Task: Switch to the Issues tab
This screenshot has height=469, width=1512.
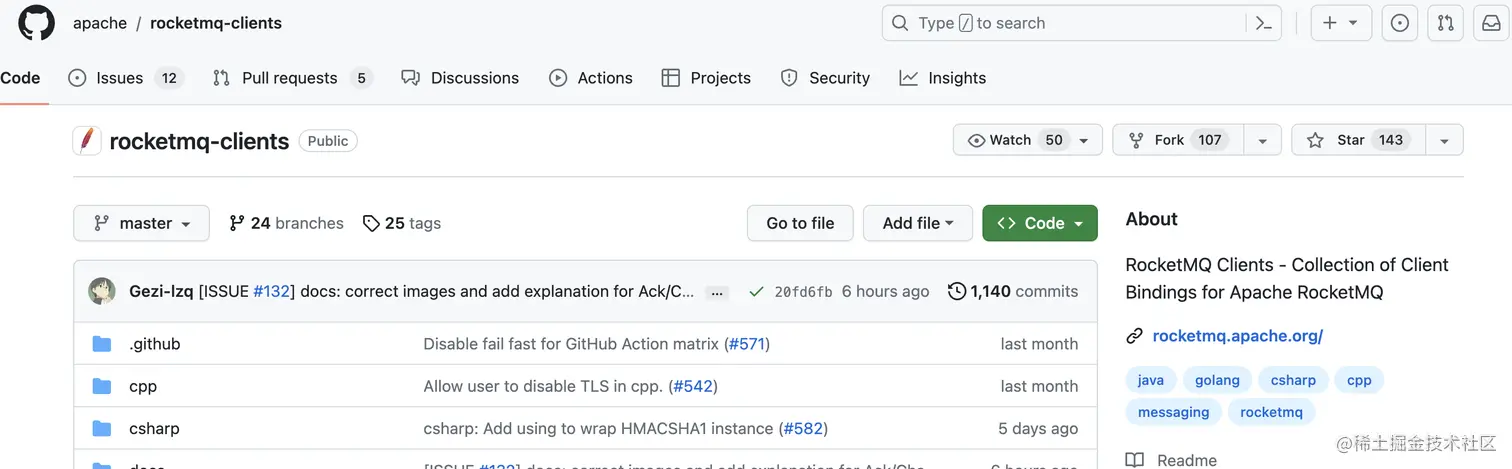Action: tap(120, 78)
